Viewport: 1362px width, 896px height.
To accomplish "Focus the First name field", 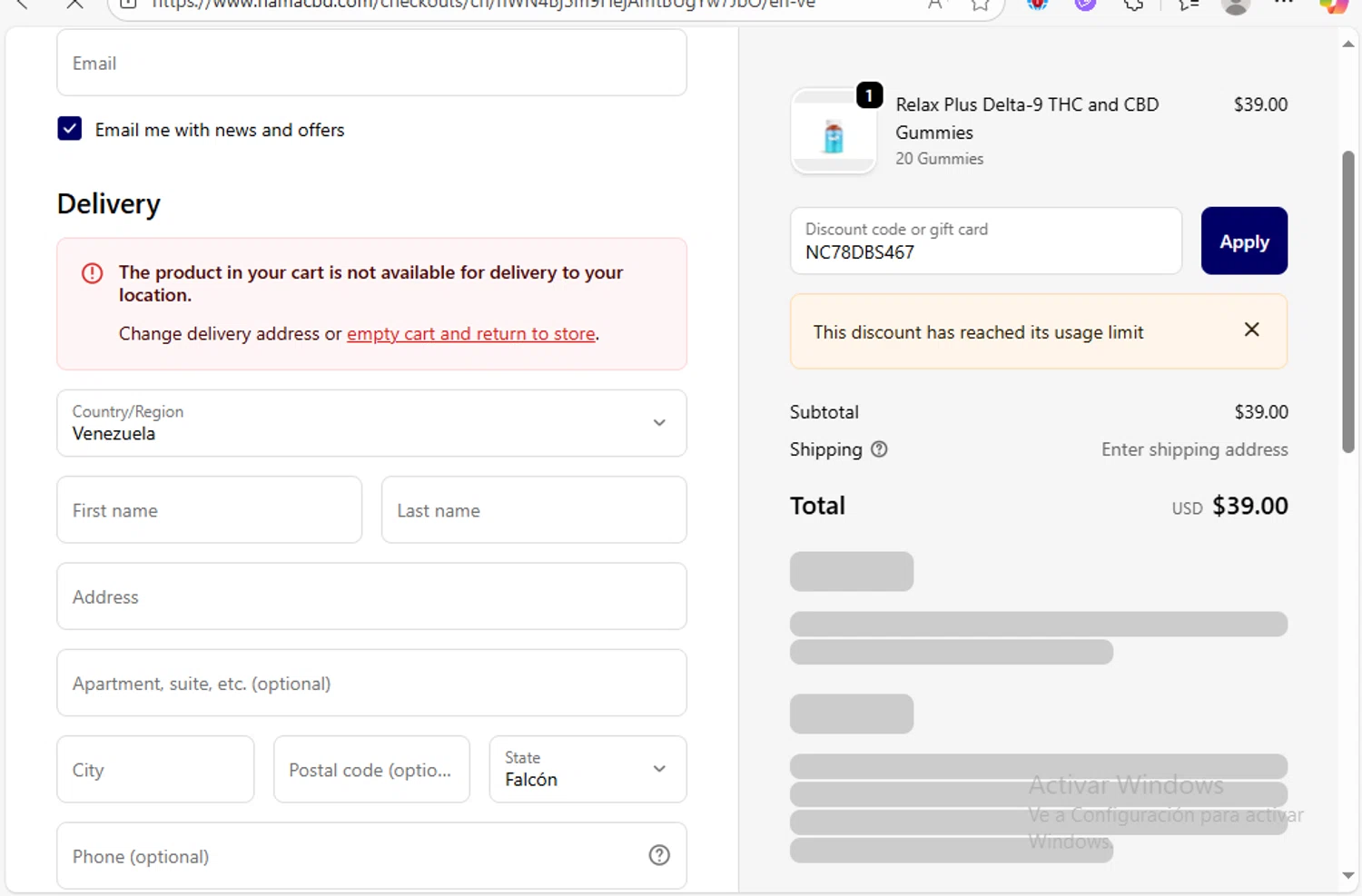I will click(209, 510).
